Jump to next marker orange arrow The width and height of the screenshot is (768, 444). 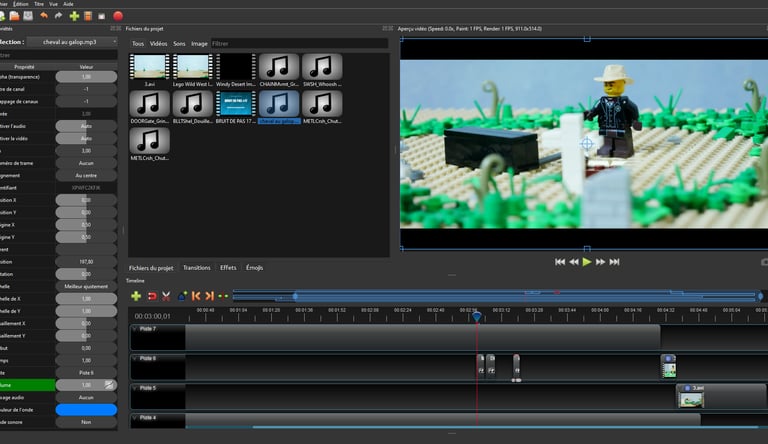[210, 296]
